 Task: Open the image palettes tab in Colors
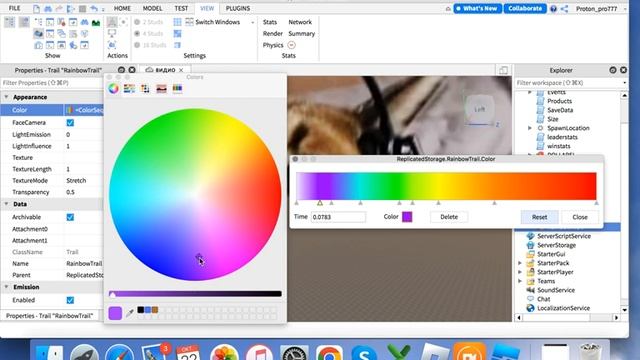click(x=161, y=89)
